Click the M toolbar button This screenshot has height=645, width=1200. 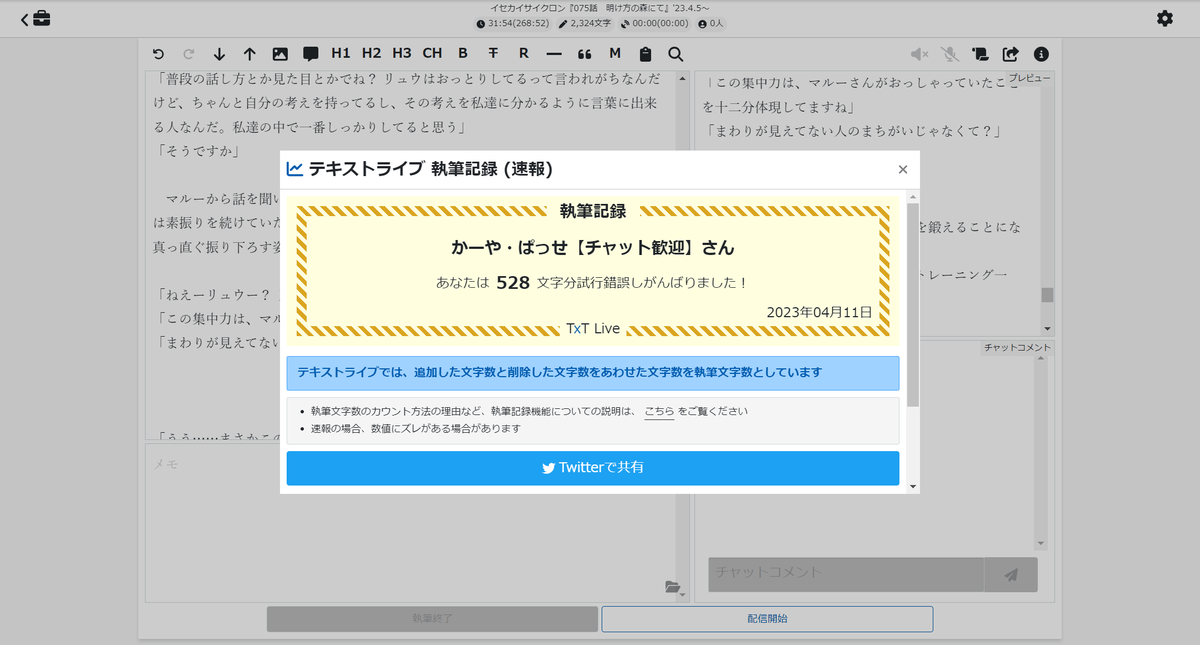[x=615, y=53]
